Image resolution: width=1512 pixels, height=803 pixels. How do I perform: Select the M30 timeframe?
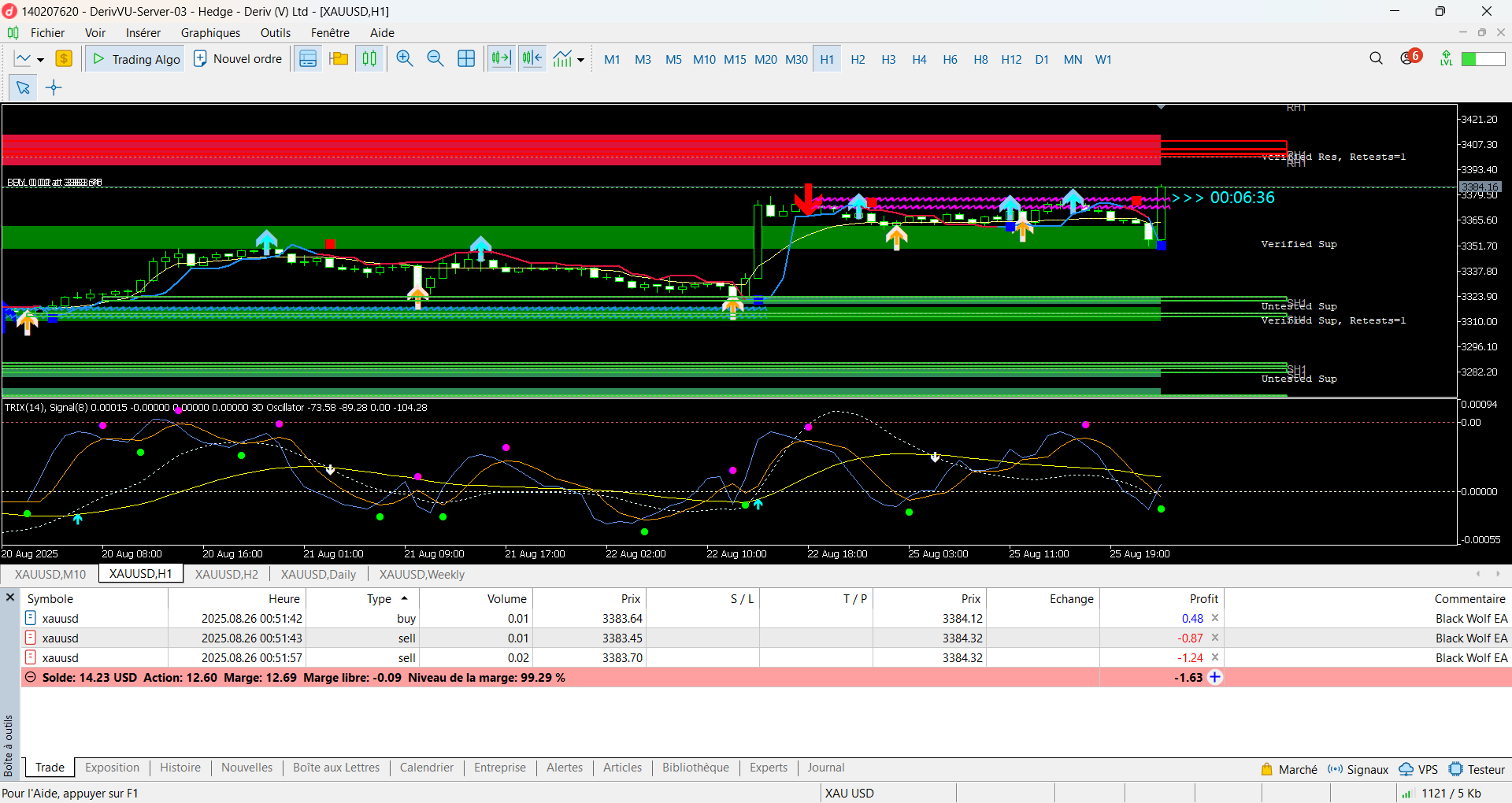click(x=796, y=60)
